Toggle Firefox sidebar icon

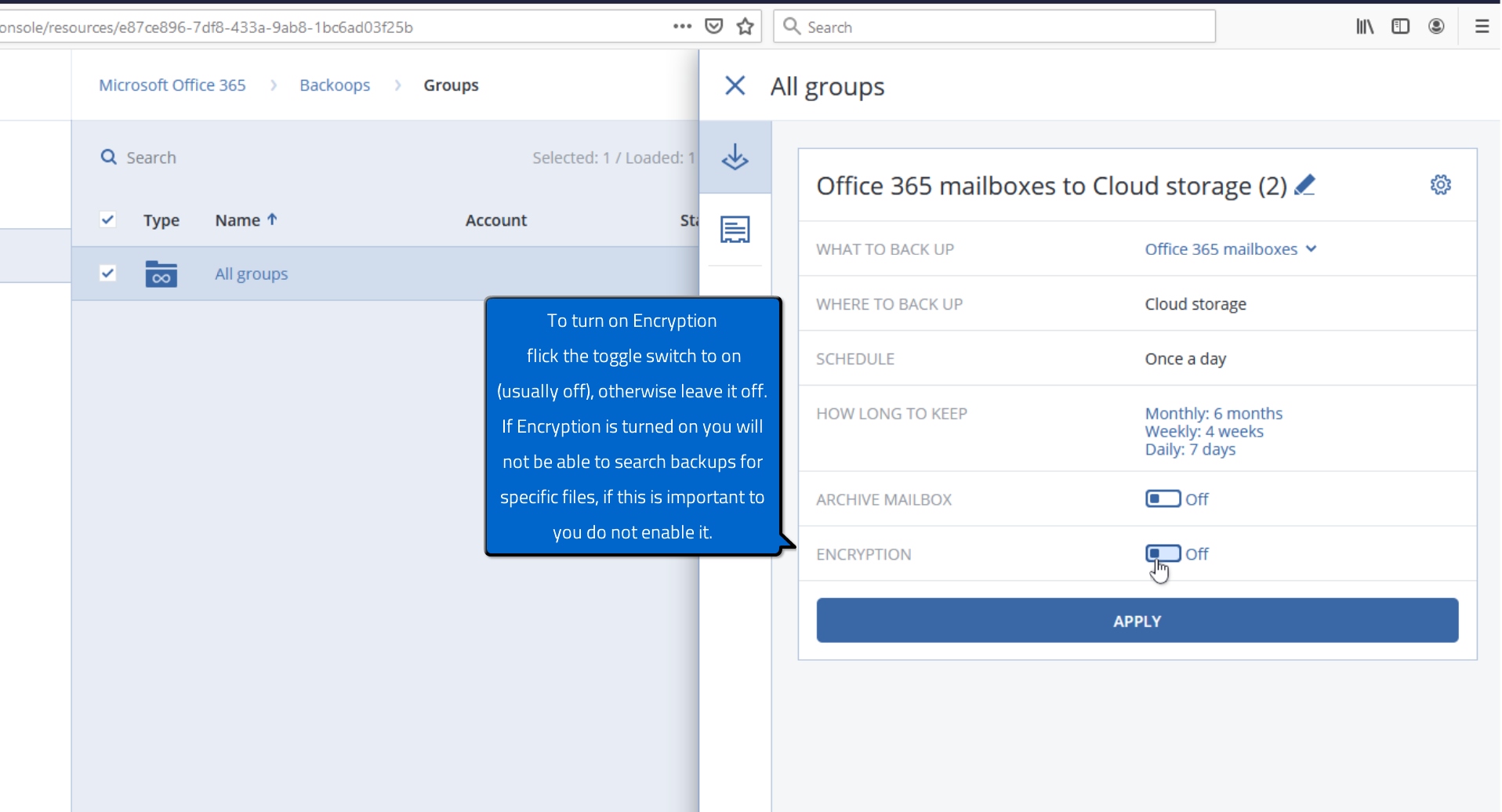[x=1401, y=27]
